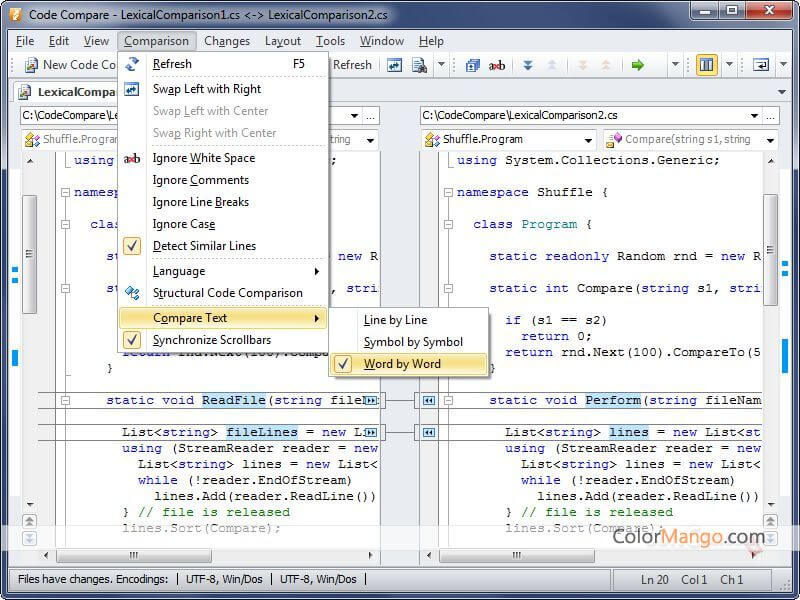Click right pane horizontal scrollbar thumb
800x600 pixels.
pos(517,555)
